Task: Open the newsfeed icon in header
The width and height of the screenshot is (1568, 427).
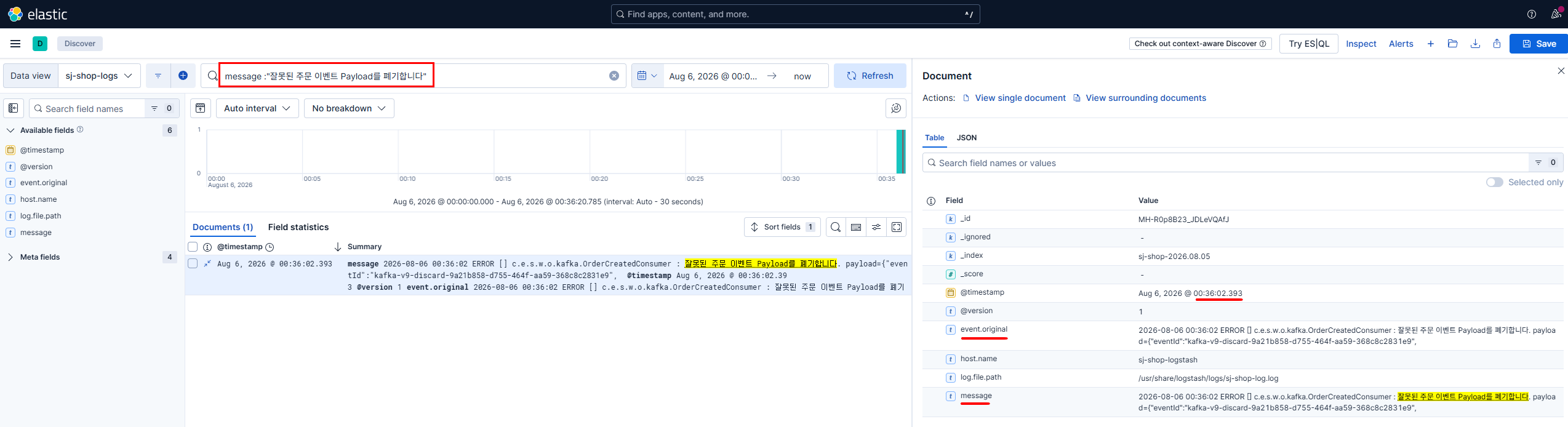Action: point(1556,14)
